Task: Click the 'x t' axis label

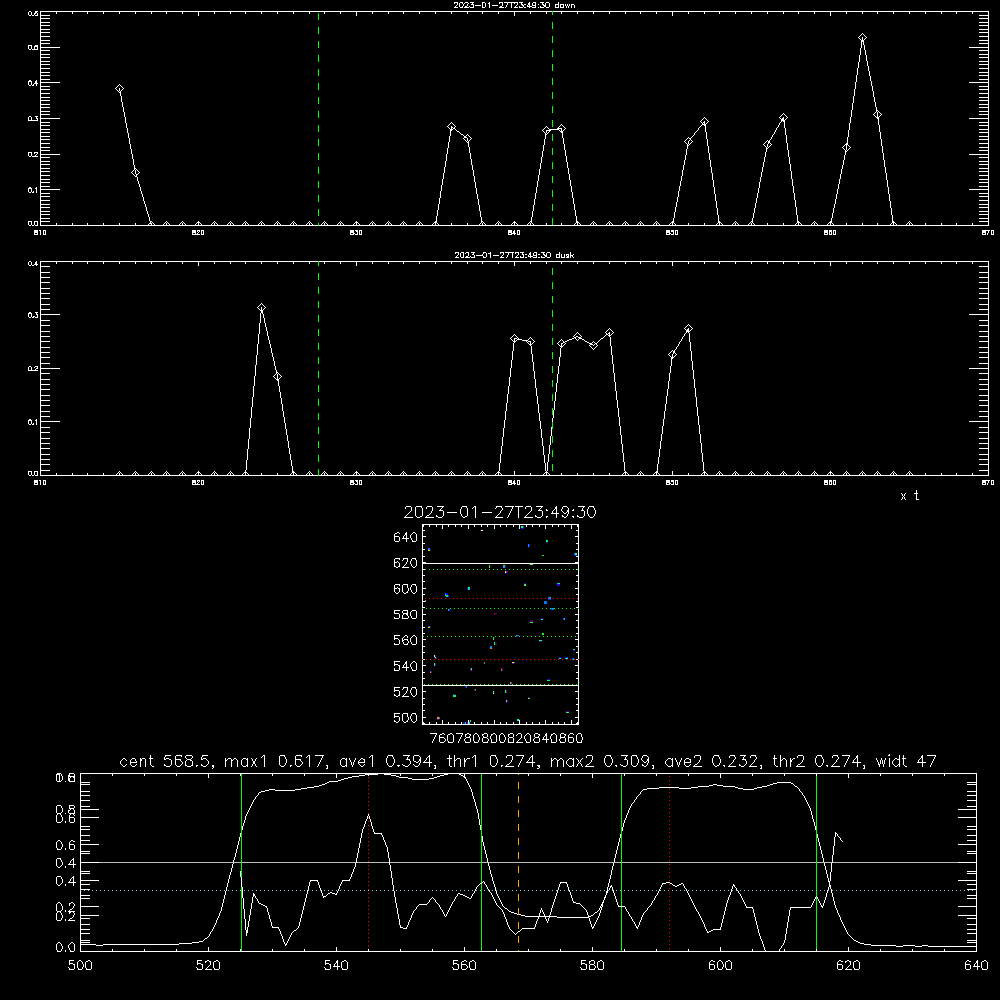Action: click(909, 496)
